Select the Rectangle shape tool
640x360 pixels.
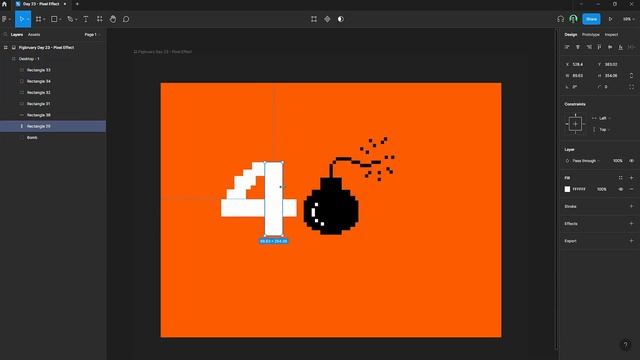point(54,19)
